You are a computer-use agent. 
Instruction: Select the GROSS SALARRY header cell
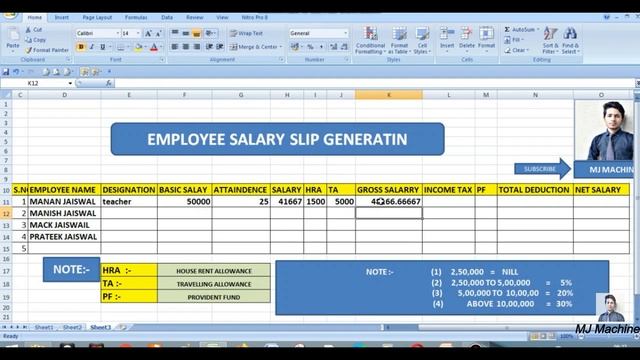389,190
